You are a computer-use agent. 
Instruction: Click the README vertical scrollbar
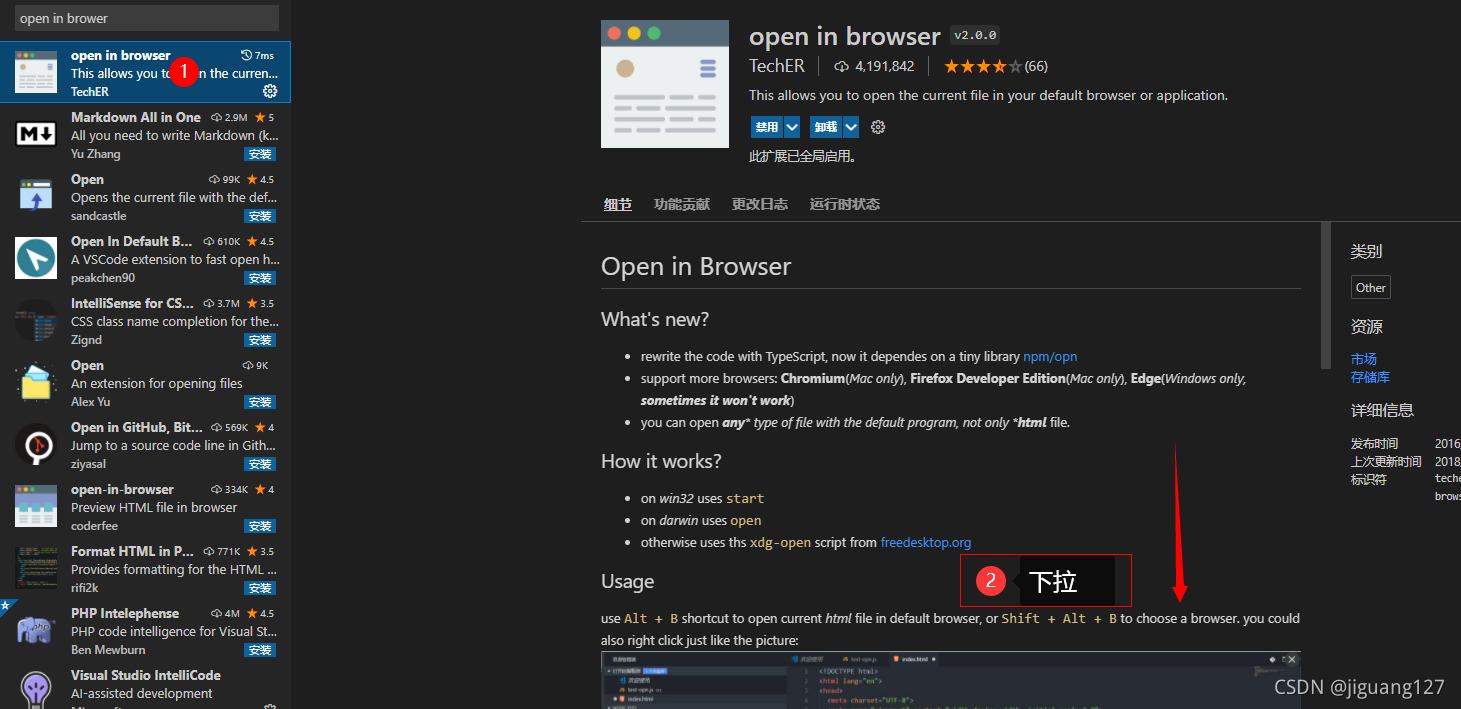click(x=1326, y=295)
